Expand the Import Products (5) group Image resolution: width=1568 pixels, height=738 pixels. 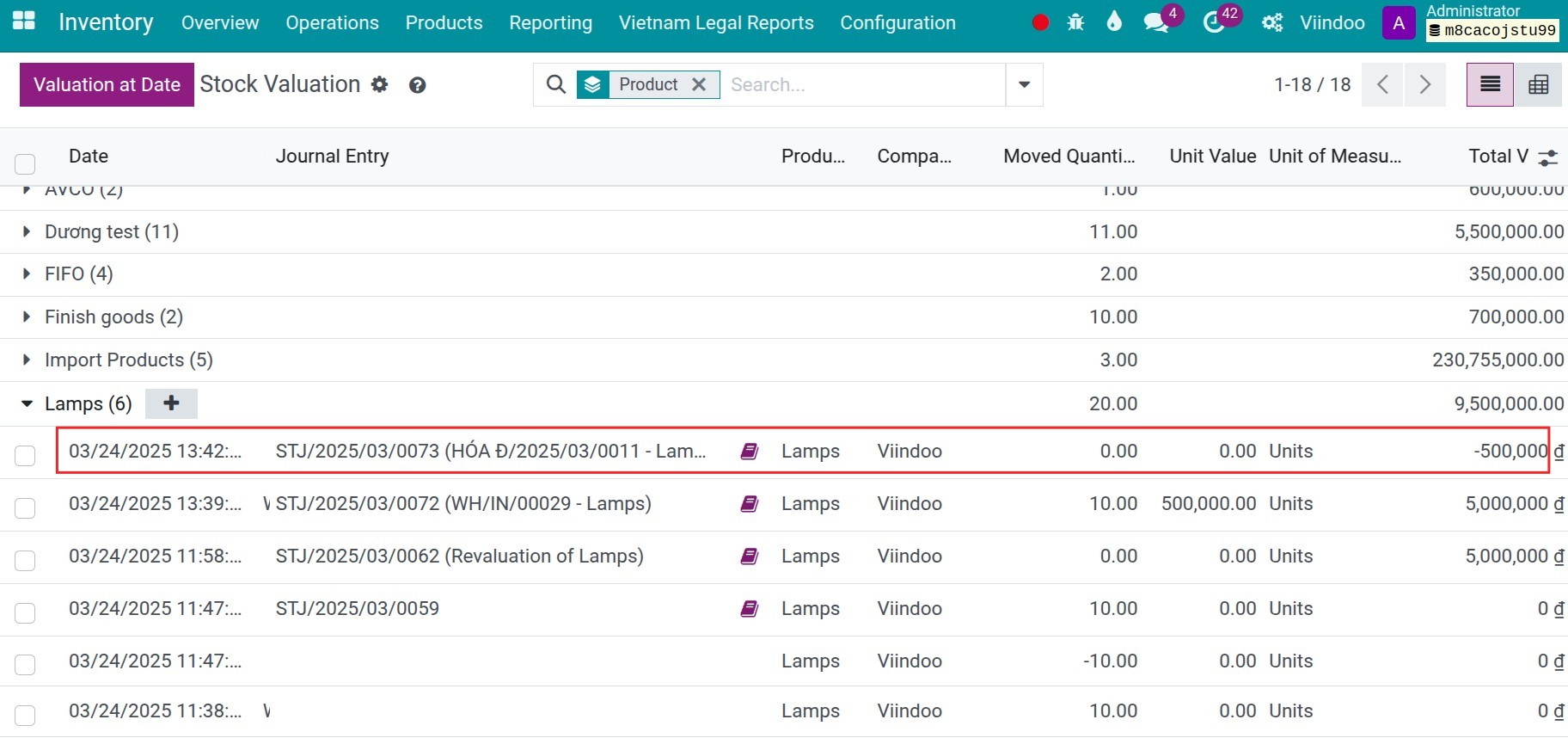coord(27,360)
